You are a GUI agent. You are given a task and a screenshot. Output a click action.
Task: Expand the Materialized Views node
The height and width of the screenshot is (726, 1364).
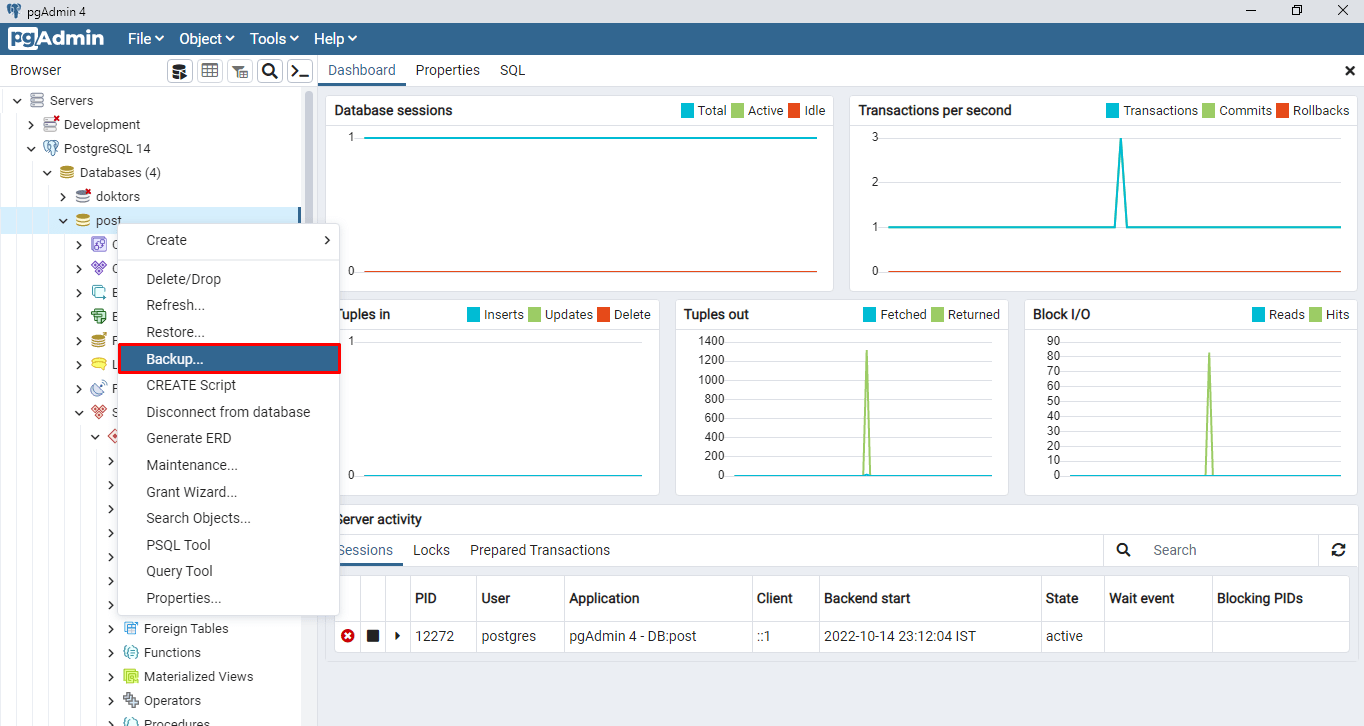tap(111, 676)
